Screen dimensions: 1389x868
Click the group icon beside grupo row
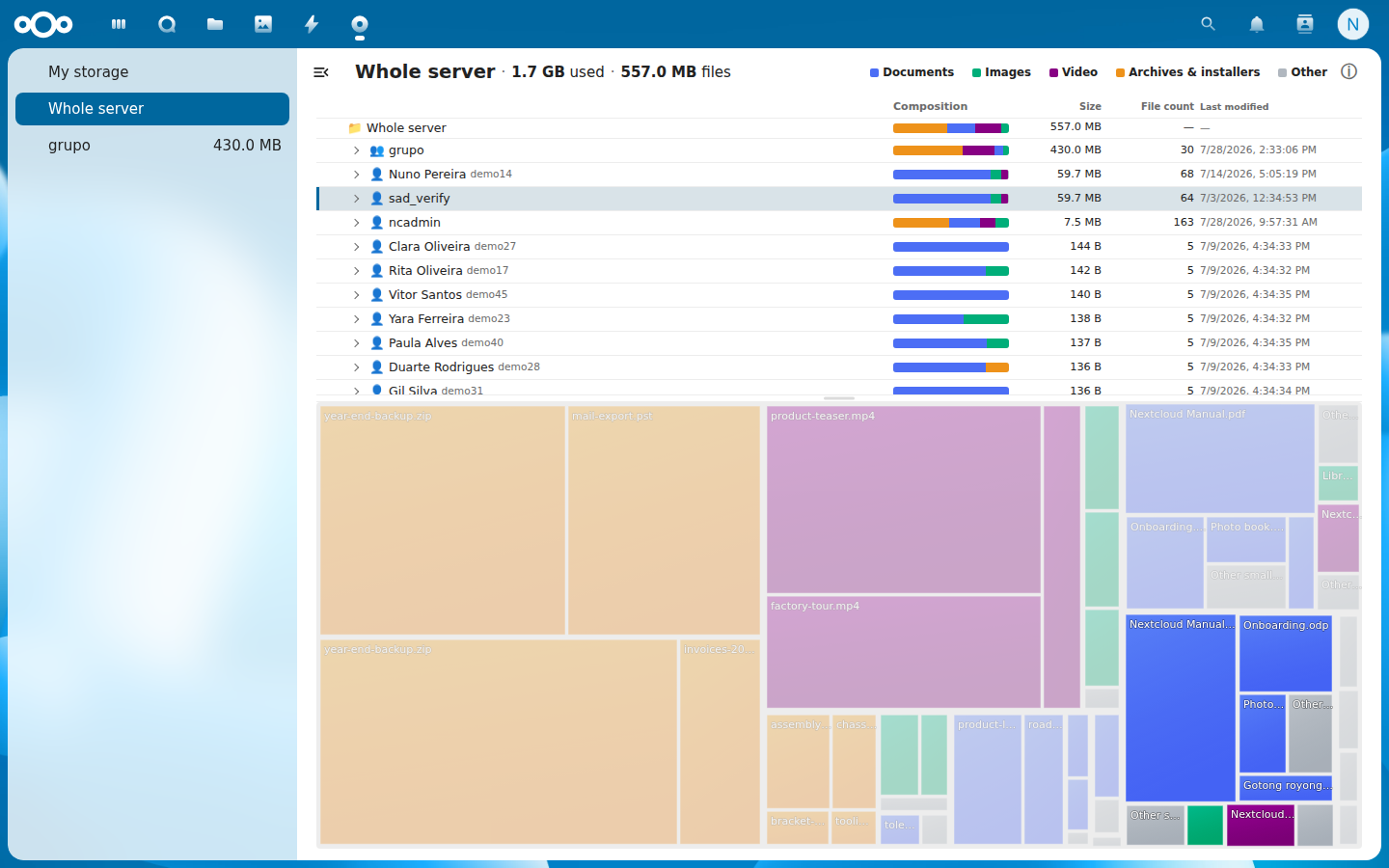coord(377,150)
